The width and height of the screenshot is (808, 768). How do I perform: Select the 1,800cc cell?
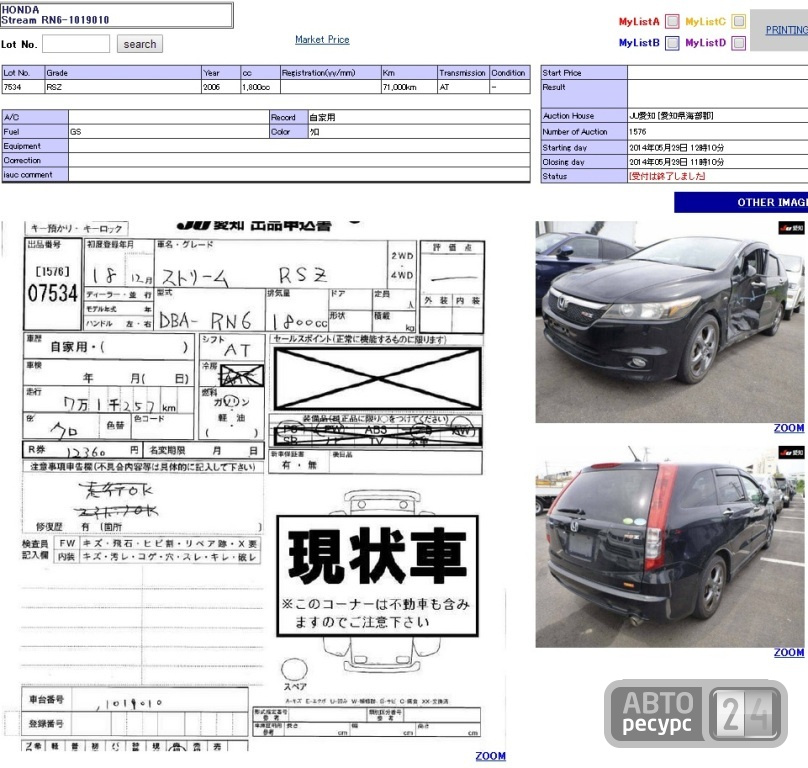[260, 87]
